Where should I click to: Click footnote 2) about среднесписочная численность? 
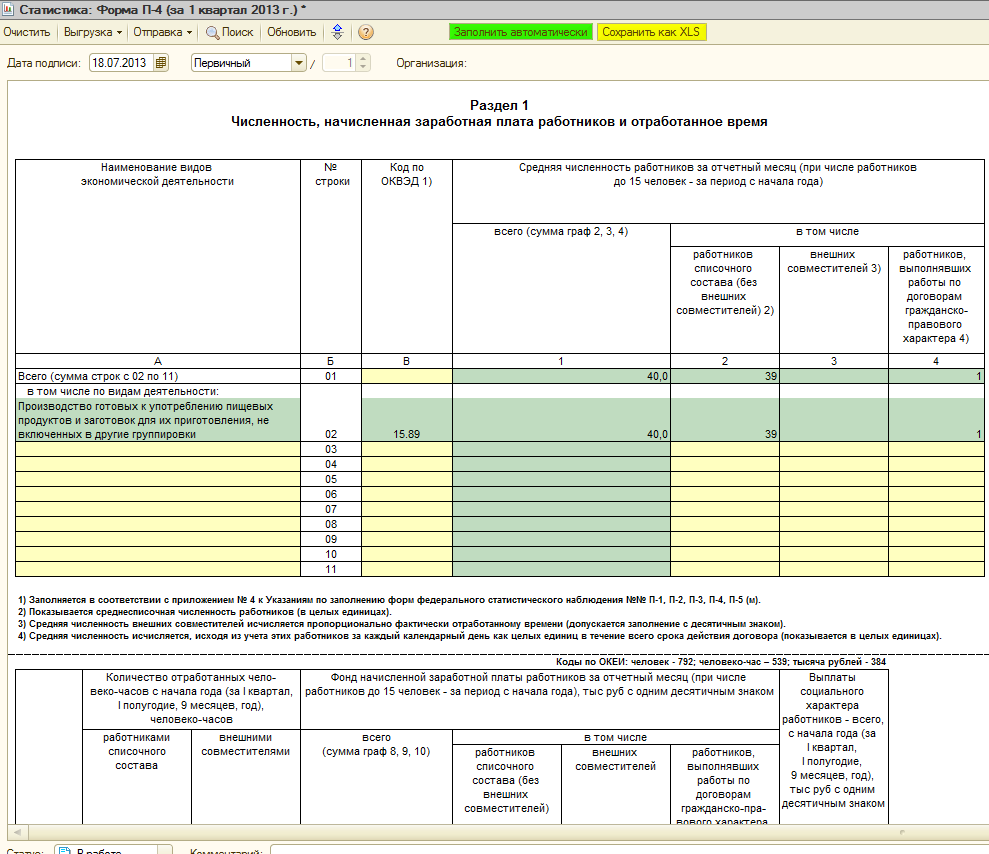coord(205,612)
